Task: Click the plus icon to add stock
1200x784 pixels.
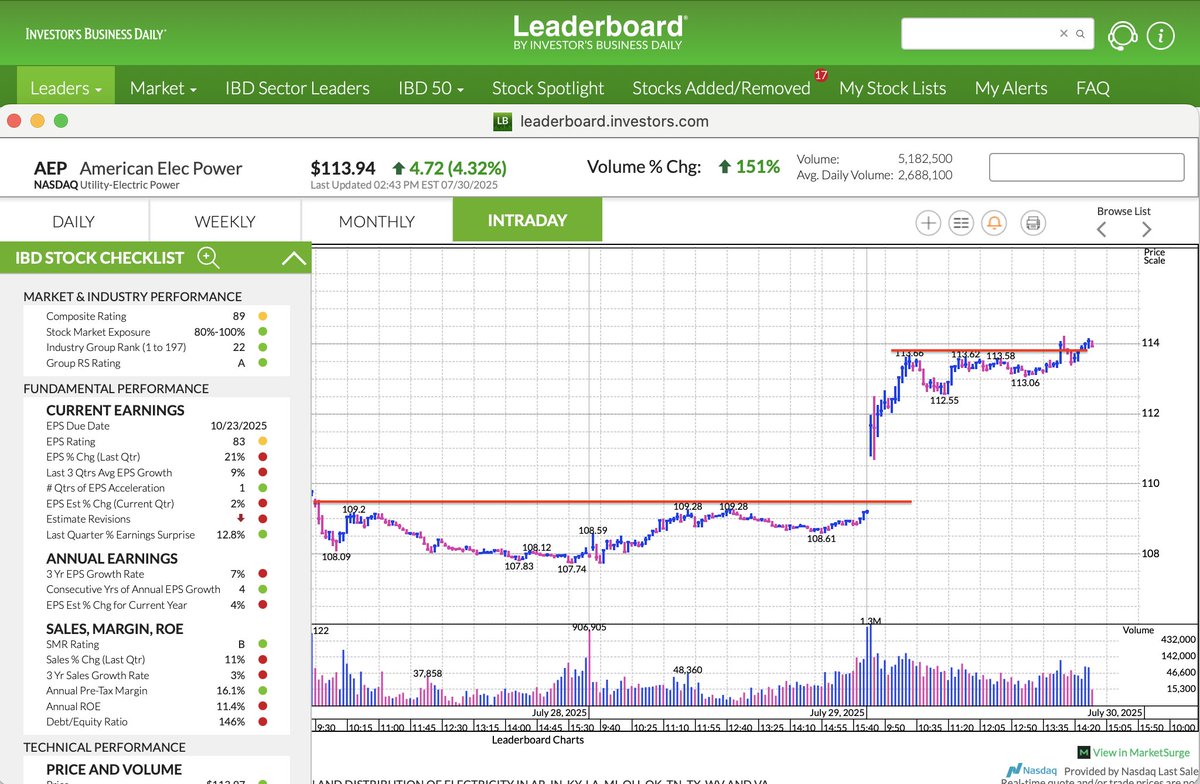Action: pyautogui.click(x=928, y=222)
